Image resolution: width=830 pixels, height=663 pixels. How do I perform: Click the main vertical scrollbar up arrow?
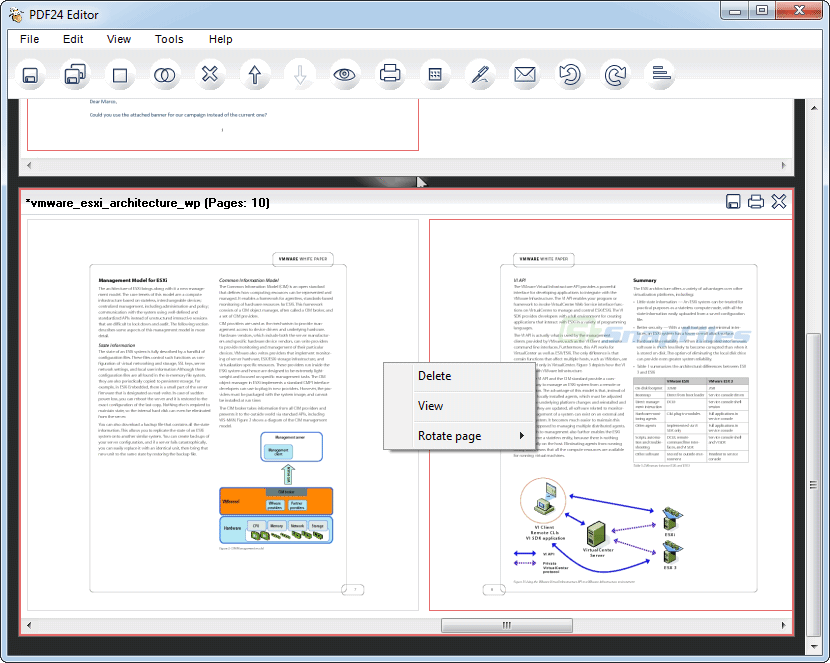click(814, 108)
